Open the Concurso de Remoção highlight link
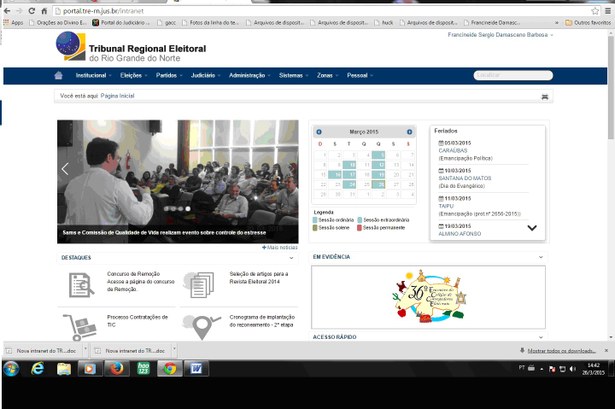The width and height of the screenshot is (615, 409). (x=140, y=282)
